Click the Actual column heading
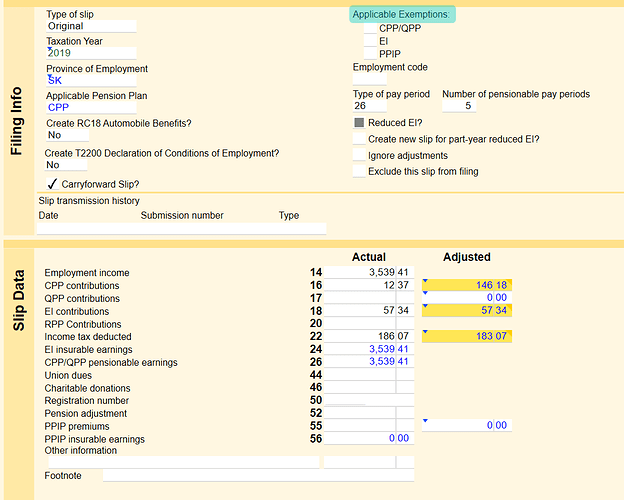Screen dimensions: 624x500 369,257
